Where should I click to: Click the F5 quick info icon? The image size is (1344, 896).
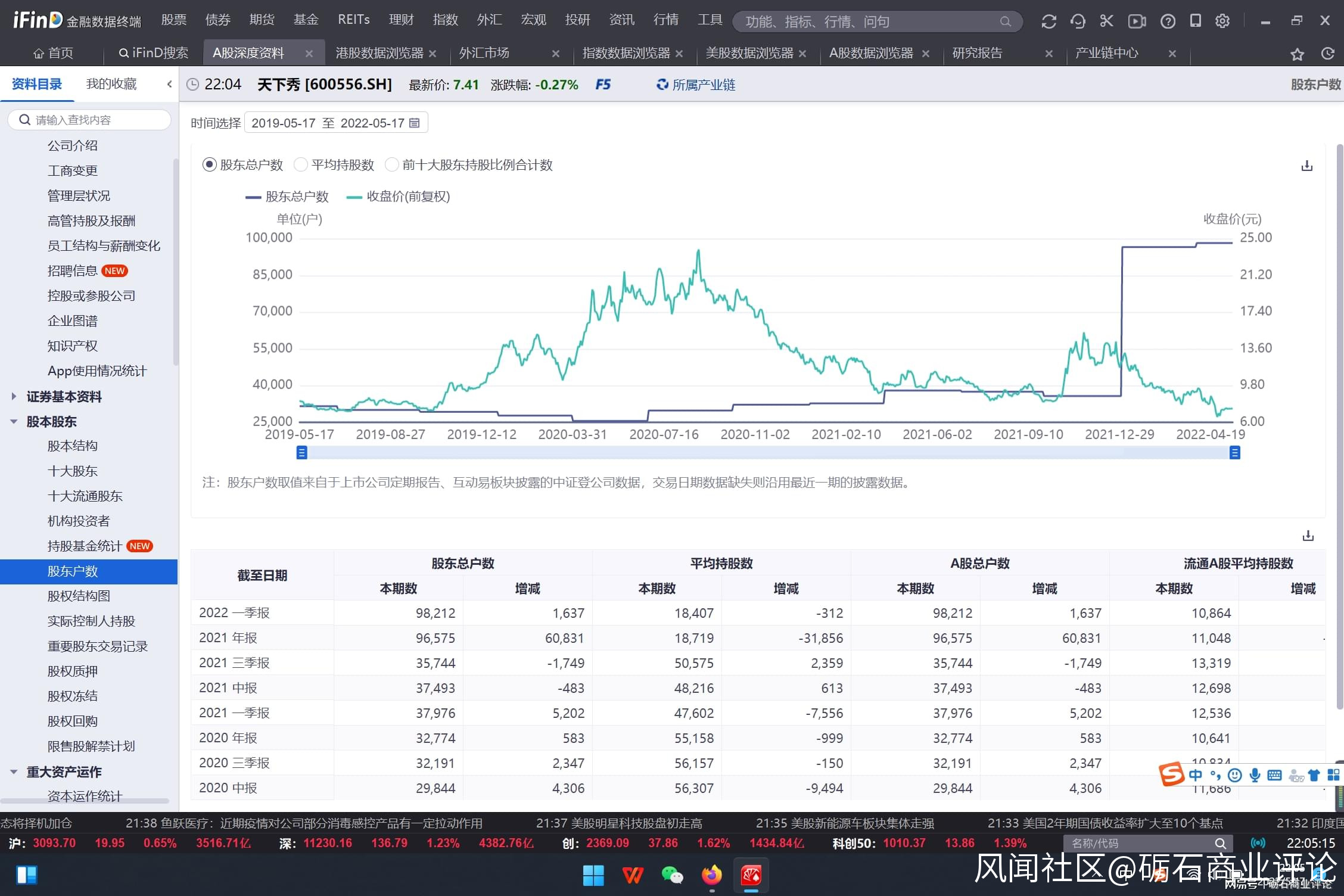click(603, 85)
